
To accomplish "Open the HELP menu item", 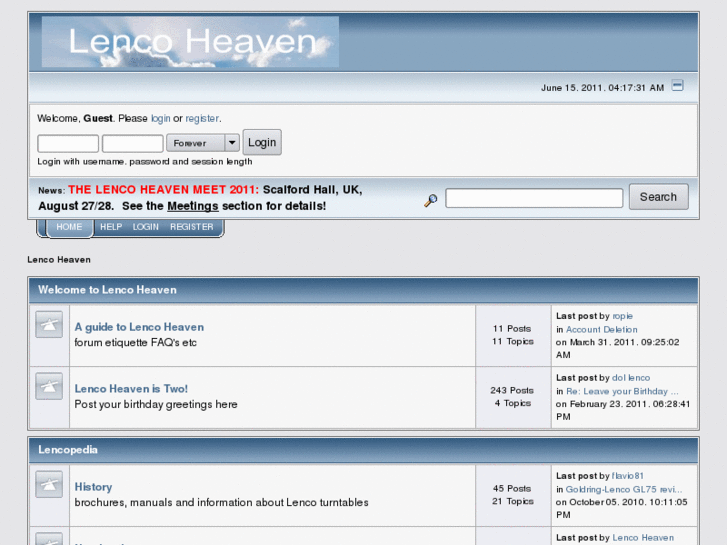I will (111, 227).
